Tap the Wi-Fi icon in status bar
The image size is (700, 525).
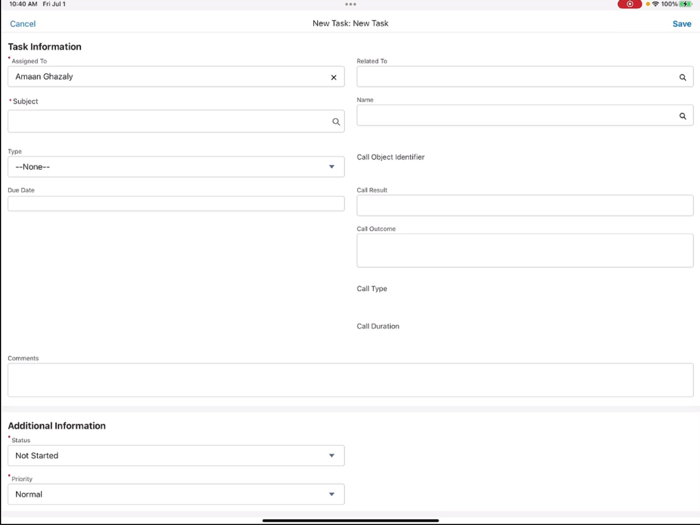655,4
